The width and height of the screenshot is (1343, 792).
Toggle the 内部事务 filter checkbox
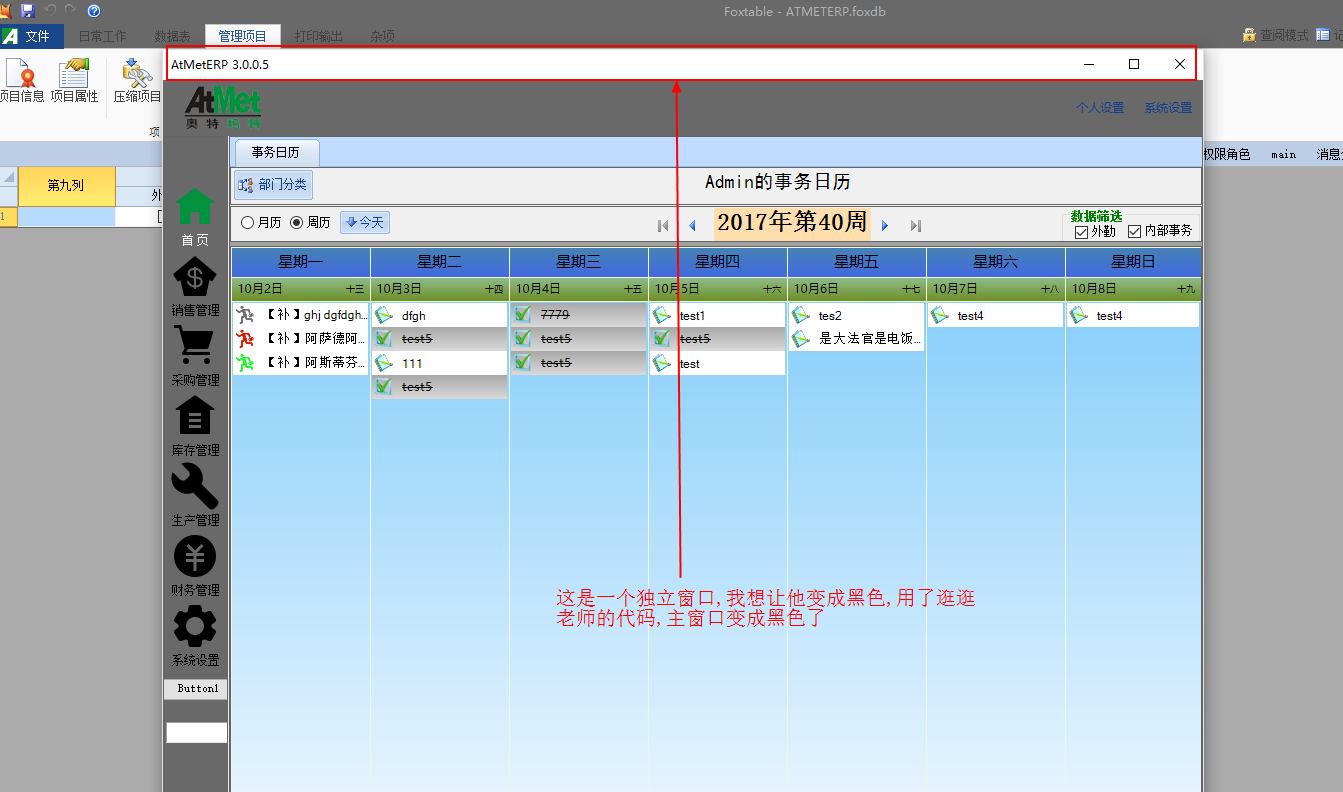pos(1134,232)
